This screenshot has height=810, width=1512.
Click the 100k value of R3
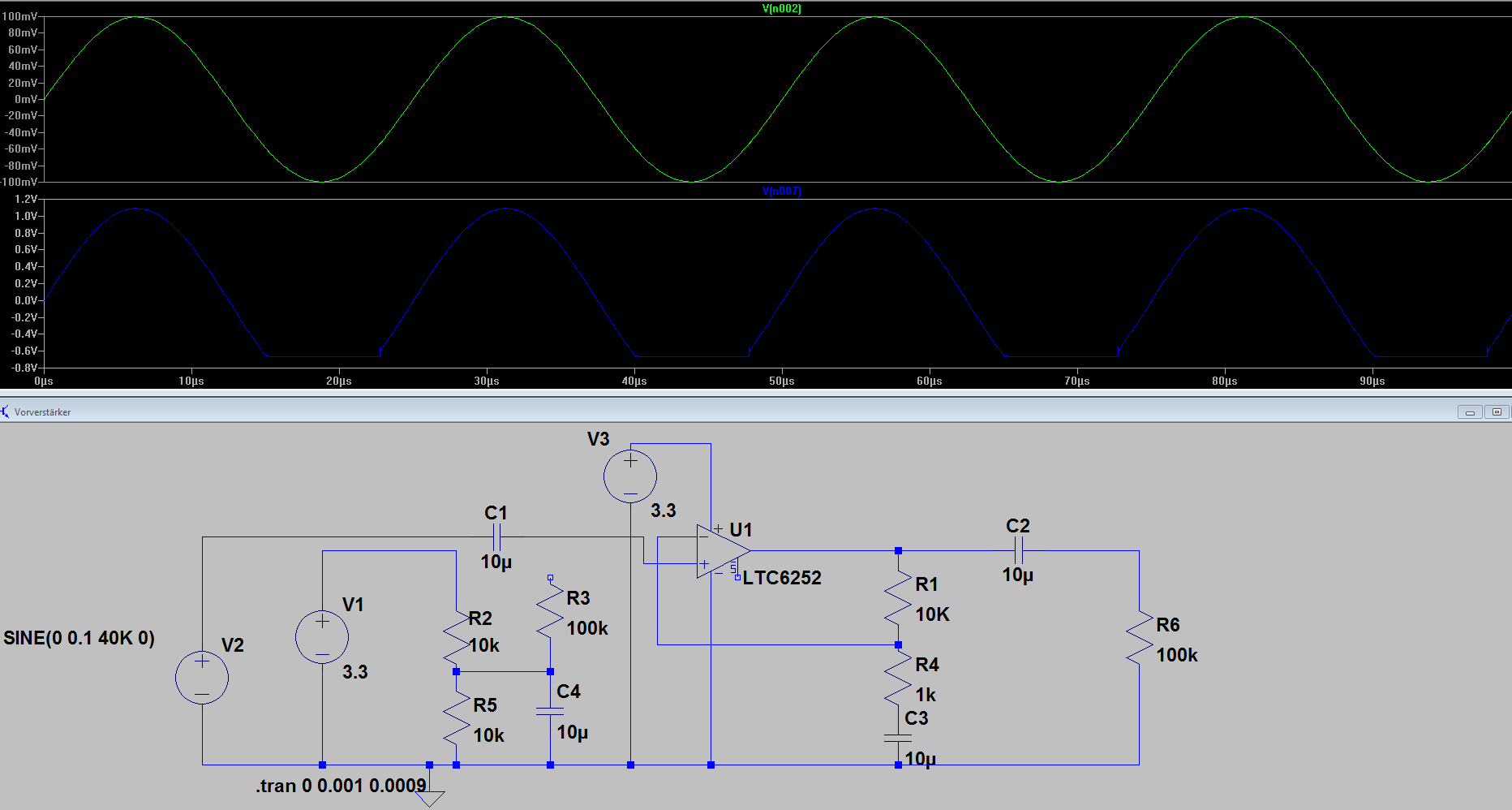pyautogui.click(x=587, y=628)
